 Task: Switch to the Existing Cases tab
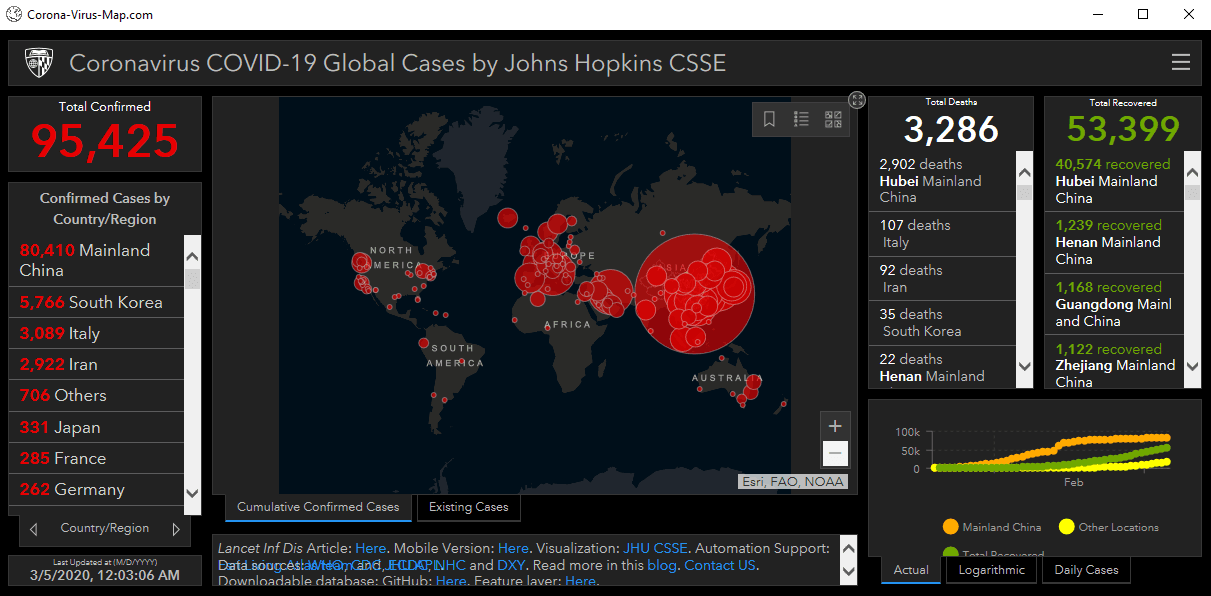point(468,507)
